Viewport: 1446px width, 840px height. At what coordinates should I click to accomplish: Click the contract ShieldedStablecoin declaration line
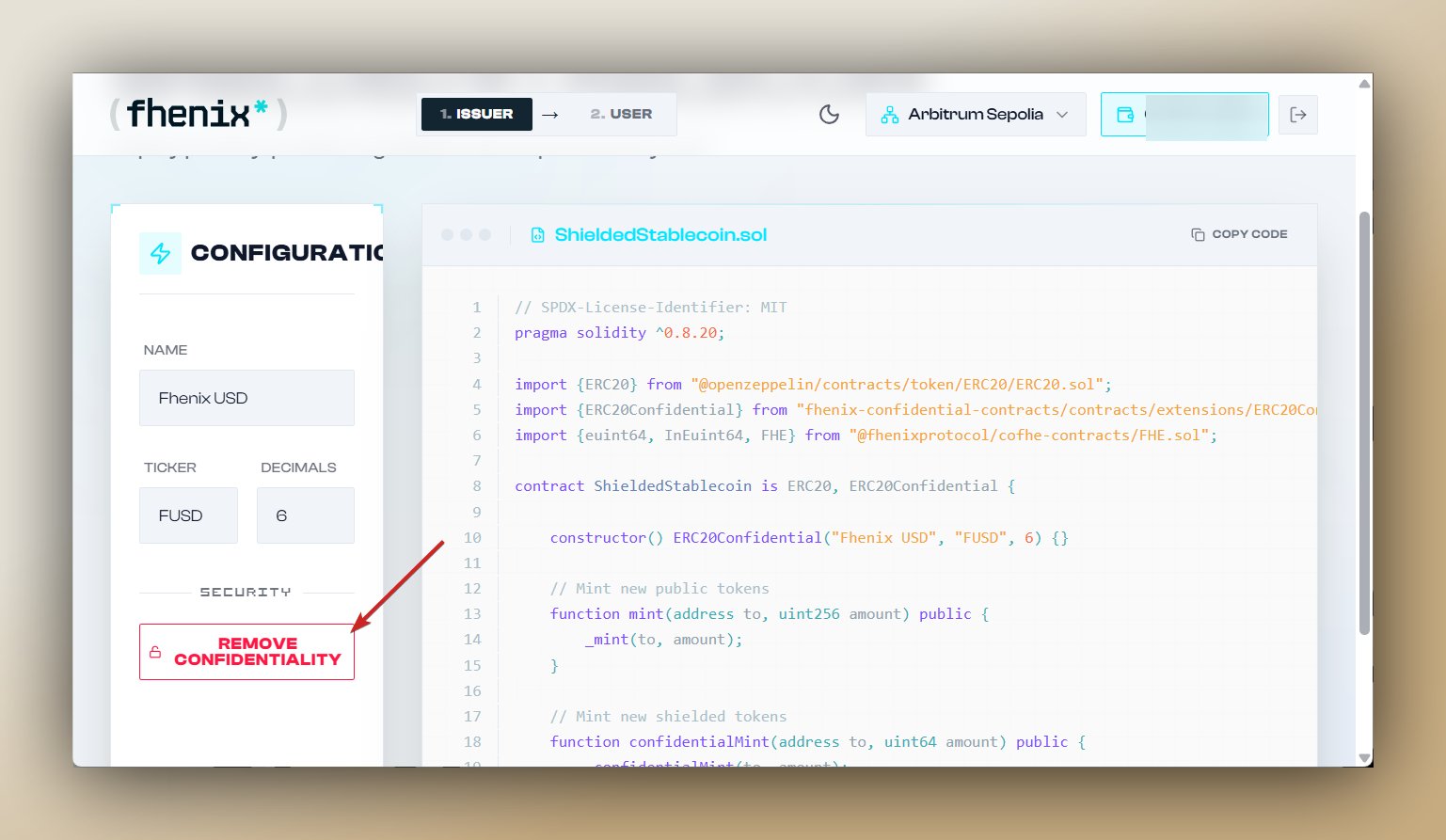click(765, 486)
